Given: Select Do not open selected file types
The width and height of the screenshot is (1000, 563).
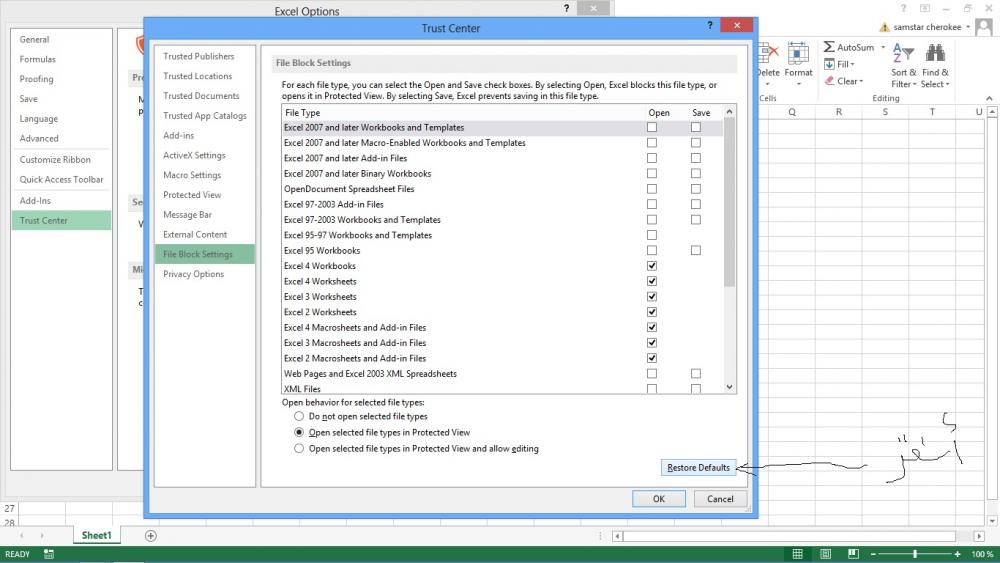Looking at the screenshot, I should pyautogui.click(x=299, y=416).
